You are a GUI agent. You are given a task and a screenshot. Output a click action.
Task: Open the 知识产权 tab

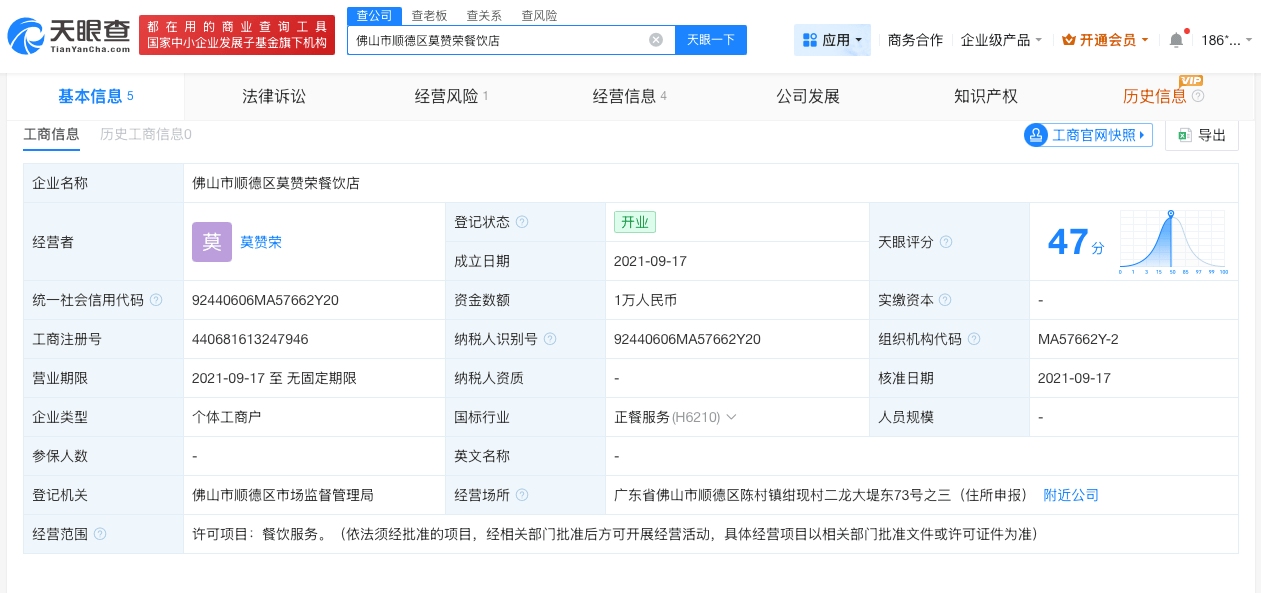[985, 97]
